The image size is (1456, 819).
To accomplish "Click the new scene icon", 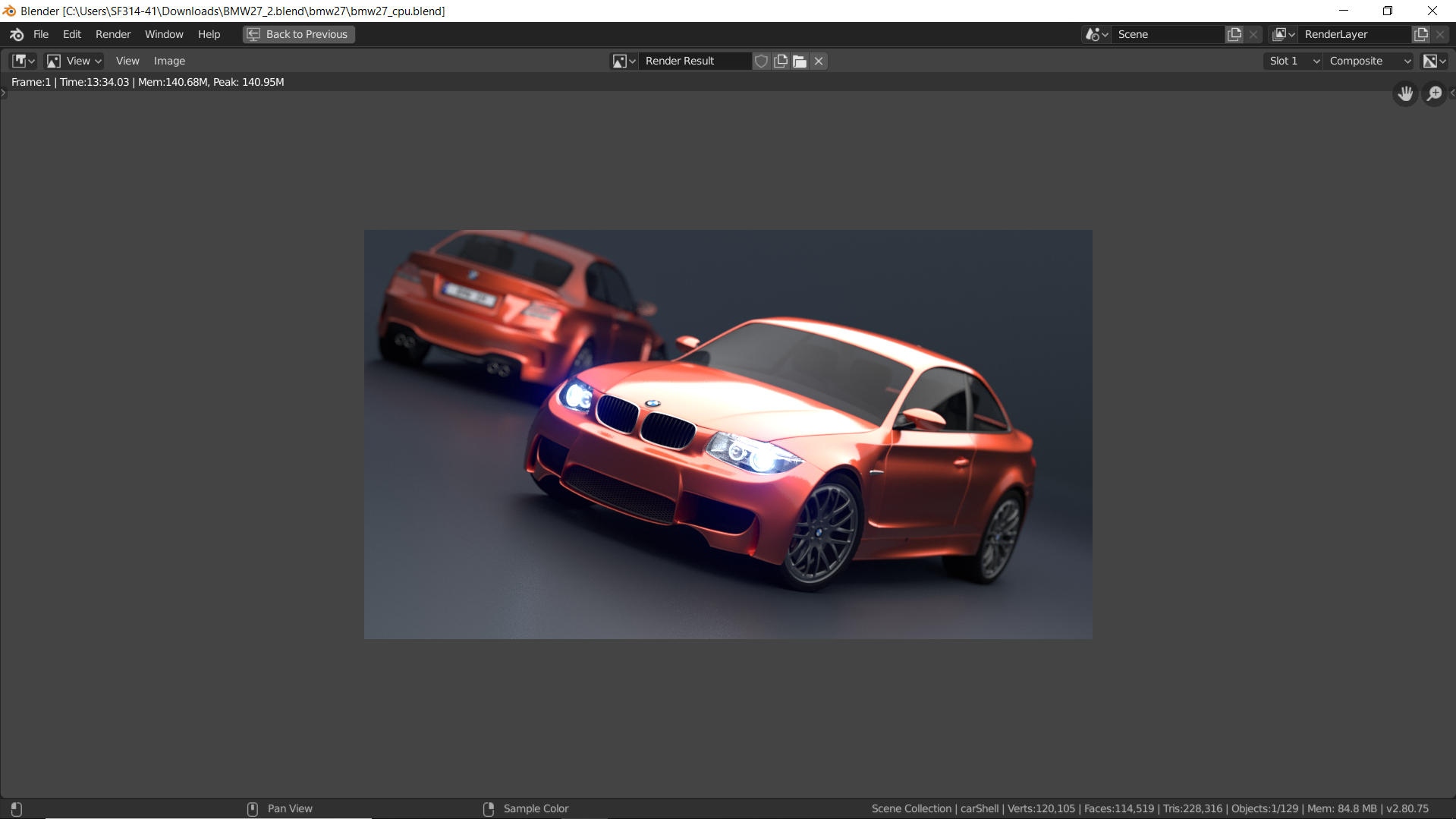I will (x=1234, y=34).
